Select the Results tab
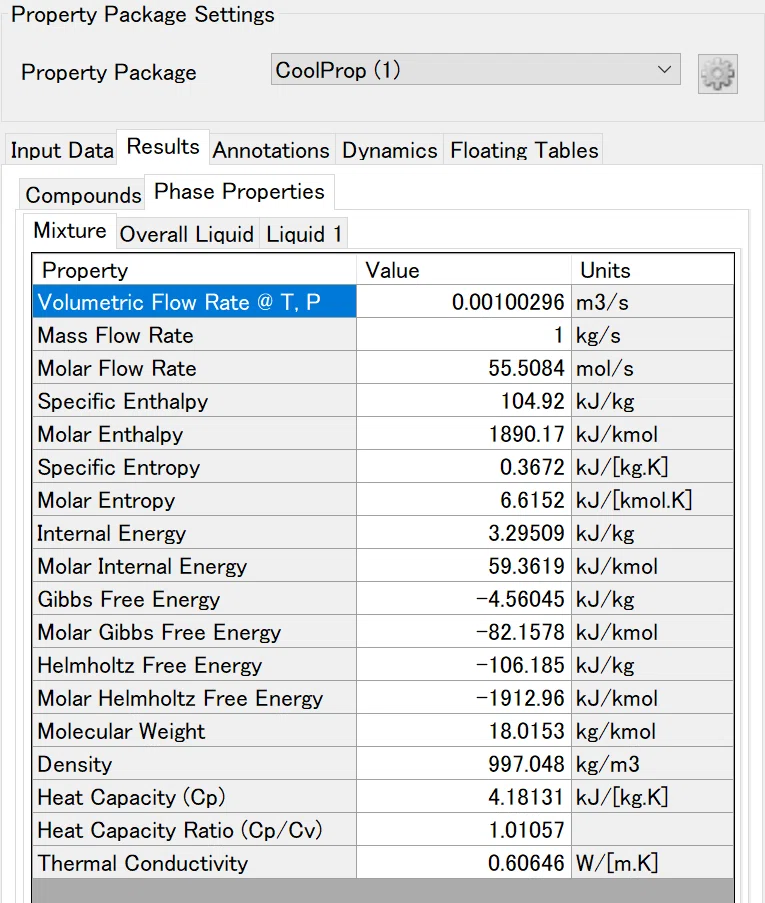Image resolution: width=765 pixels, height=903 pixels. tap(163, 147)
